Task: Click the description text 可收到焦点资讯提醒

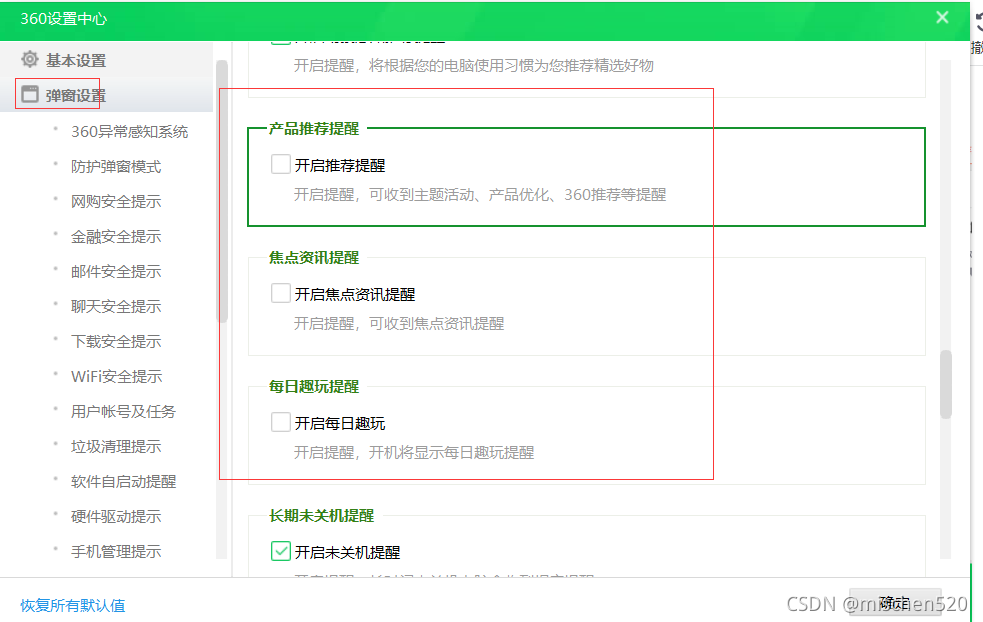Action: [x=436, y=324]
